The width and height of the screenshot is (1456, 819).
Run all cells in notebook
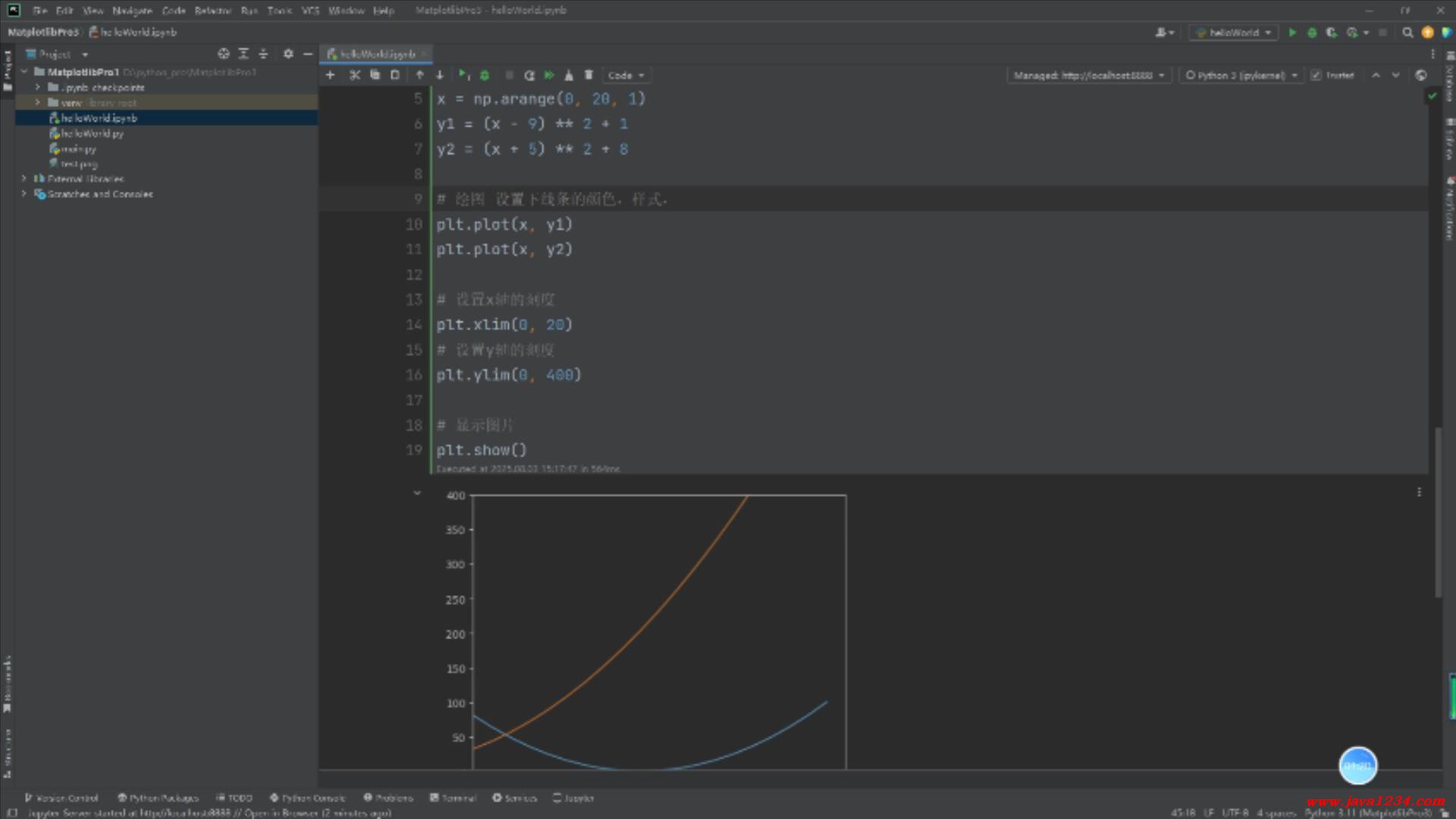click(549, 75)
